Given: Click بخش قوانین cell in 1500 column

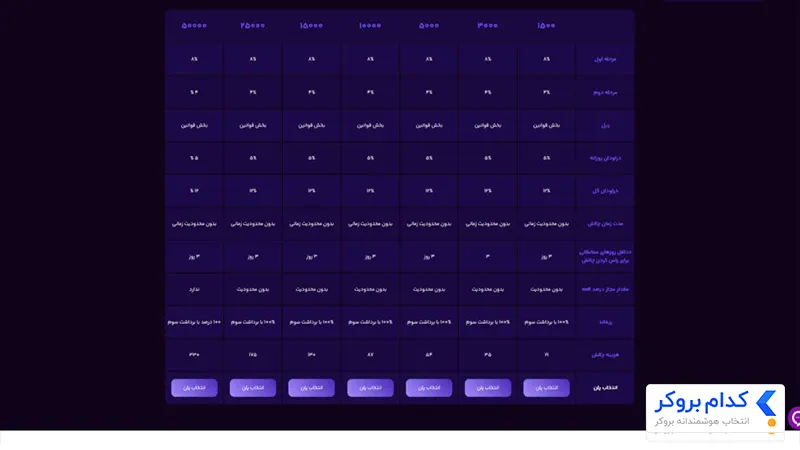Looking at the screenshot, I should (546, 126).
